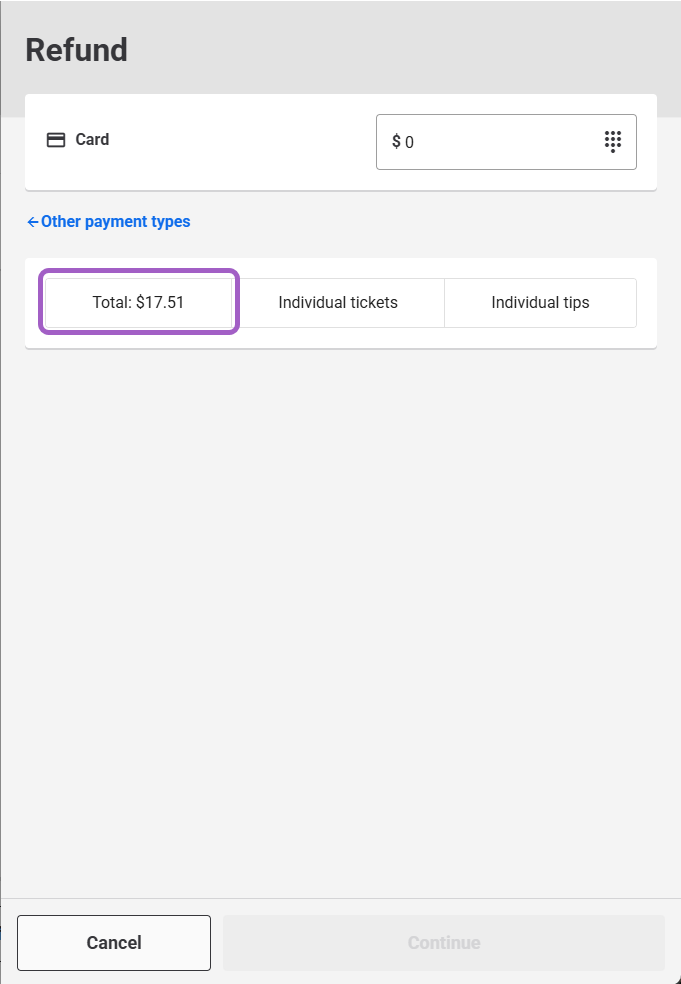681x984 pixels.
Task: Click the footer bar left of Cancel
Action: [x=9, y=942]
